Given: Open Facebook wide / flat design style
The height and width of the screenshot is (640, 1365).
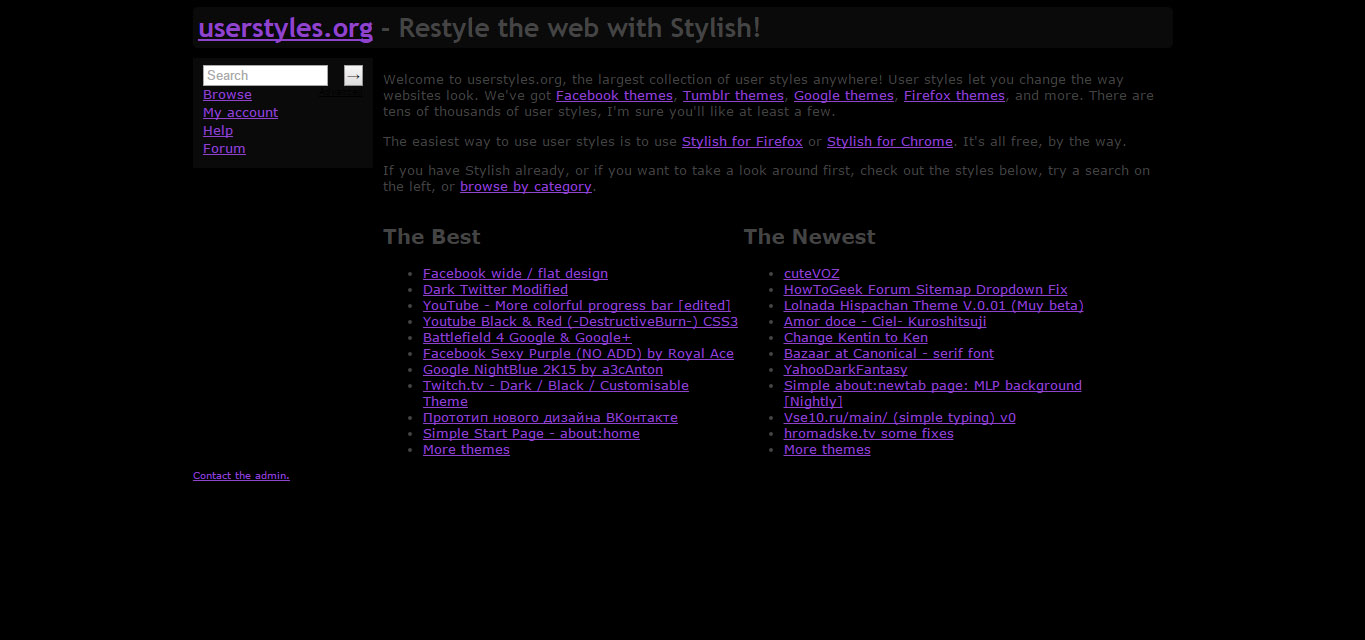Looking at the screenshot, I should point(515,274).
